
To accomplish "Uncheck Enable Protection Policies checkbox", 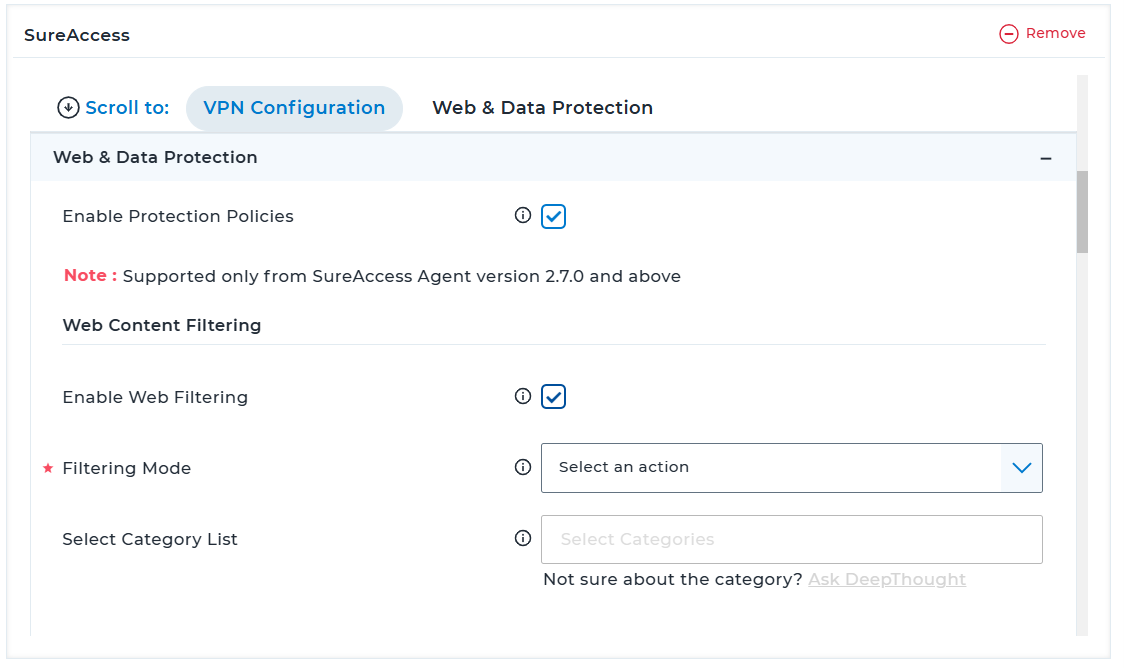I will pos(553,216).
